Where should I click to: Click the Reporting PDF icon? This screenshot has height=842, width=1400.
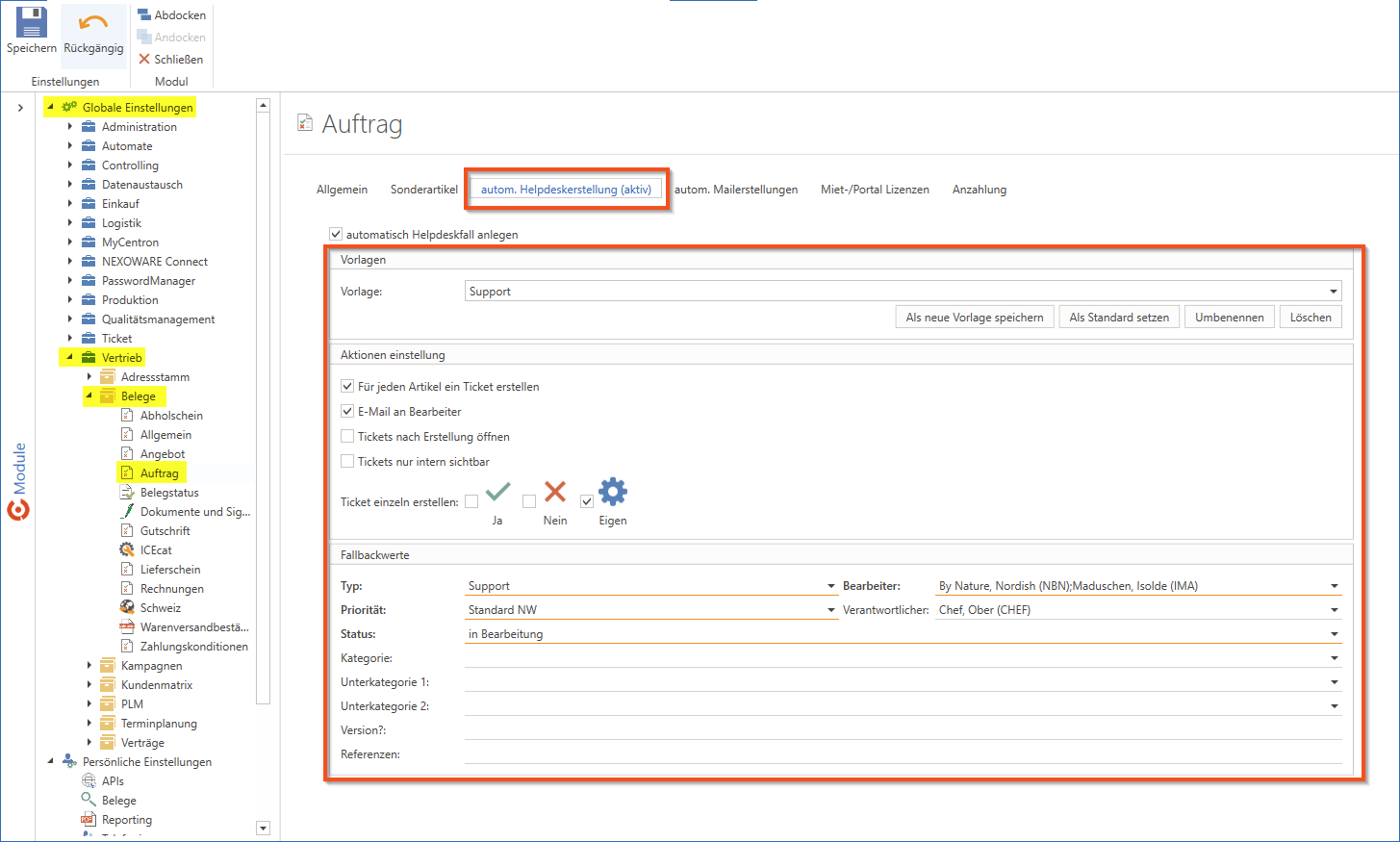pyautogui.click(x=88, y=819)
